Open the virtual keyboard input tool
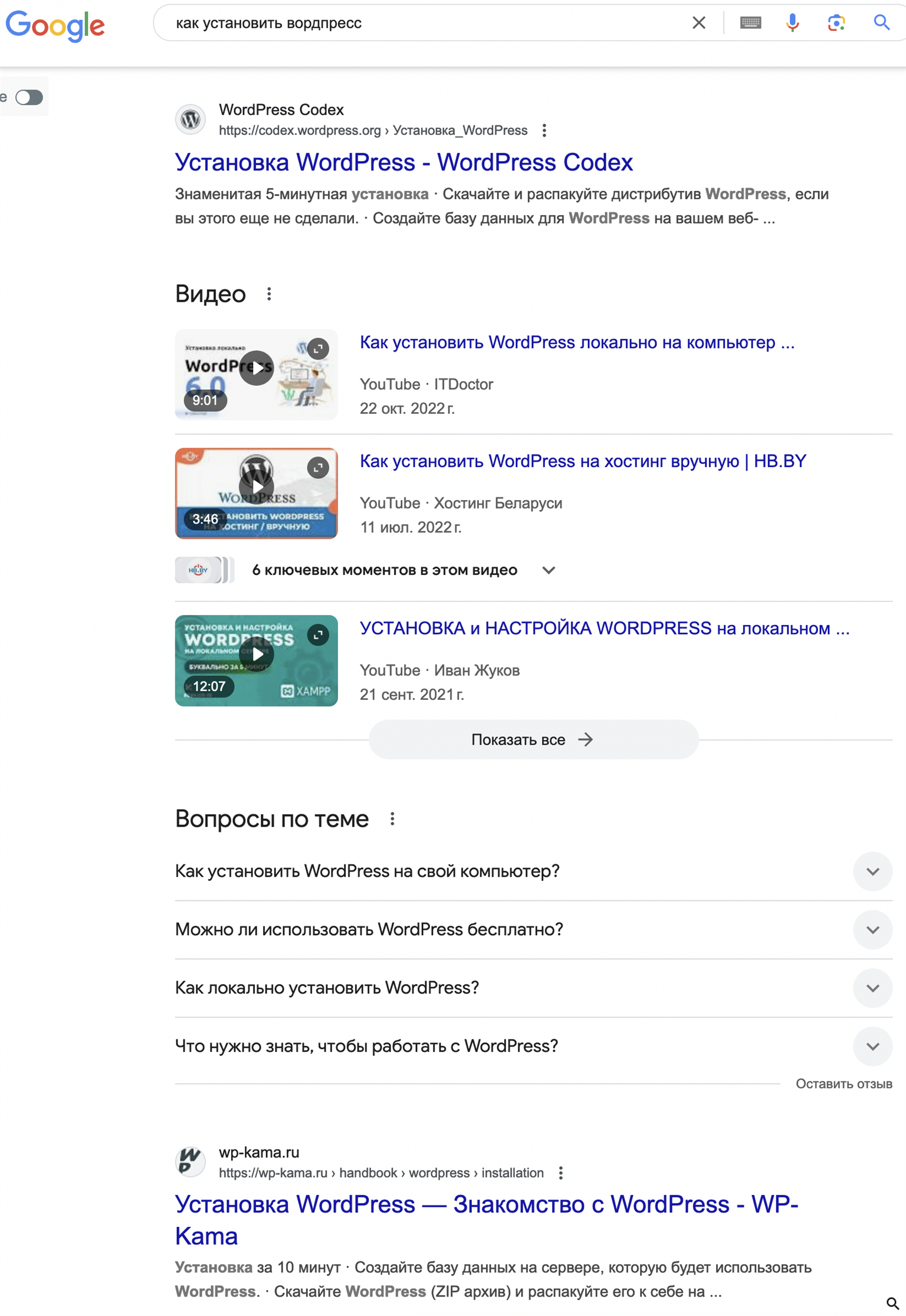906x1316 pixels. pos(750,23)
